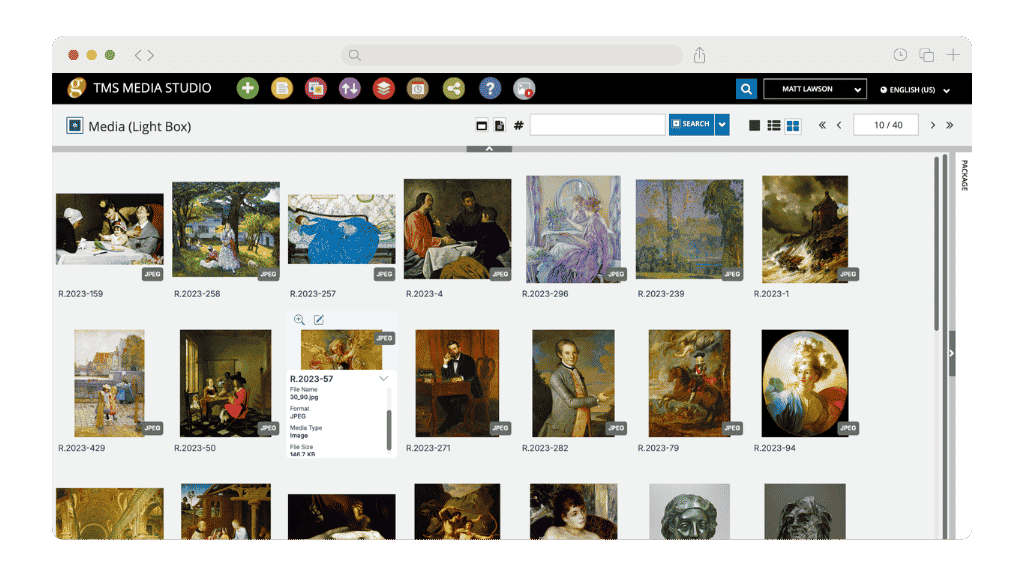Go to the last page
This screenshot has height=576, width=1024.
(x=950, y=125)
